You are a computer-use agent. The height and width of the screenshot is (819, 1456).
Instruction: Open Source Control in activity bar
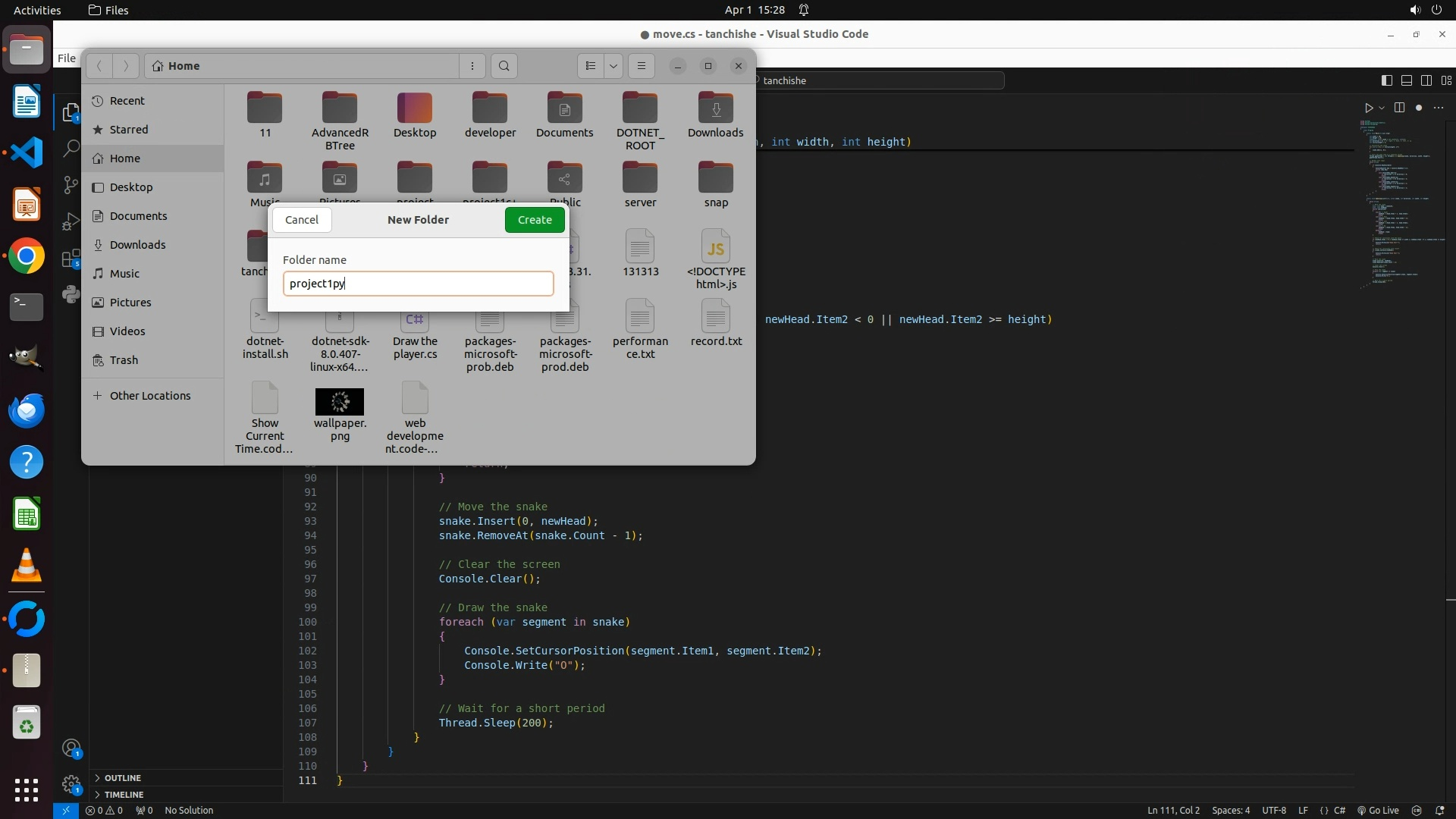point(71,185)
